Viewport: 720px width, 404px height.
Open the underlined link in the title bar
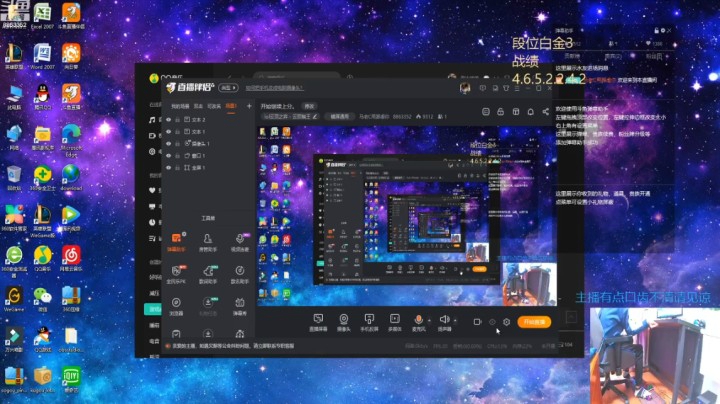pyautogui.click(x=275, y=88)
